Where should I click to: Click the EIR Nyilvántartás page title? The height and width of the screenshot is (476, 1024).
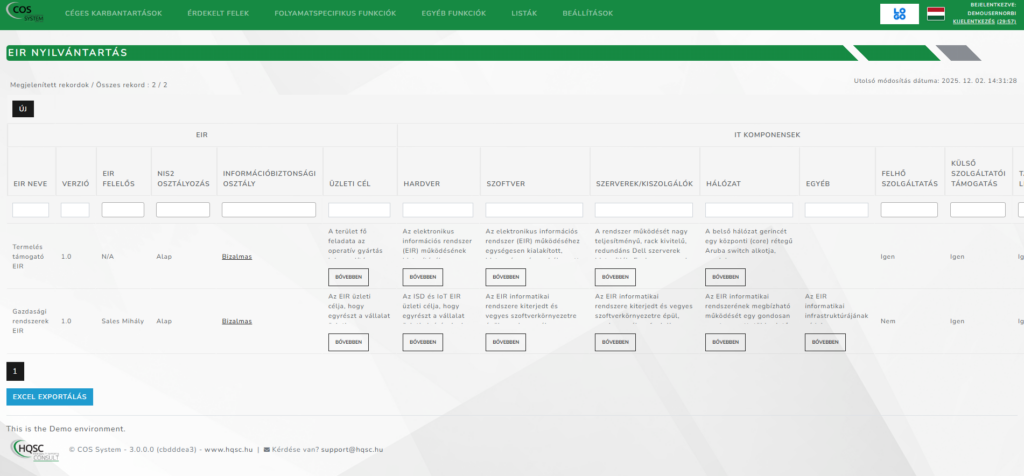click(67, 53)
